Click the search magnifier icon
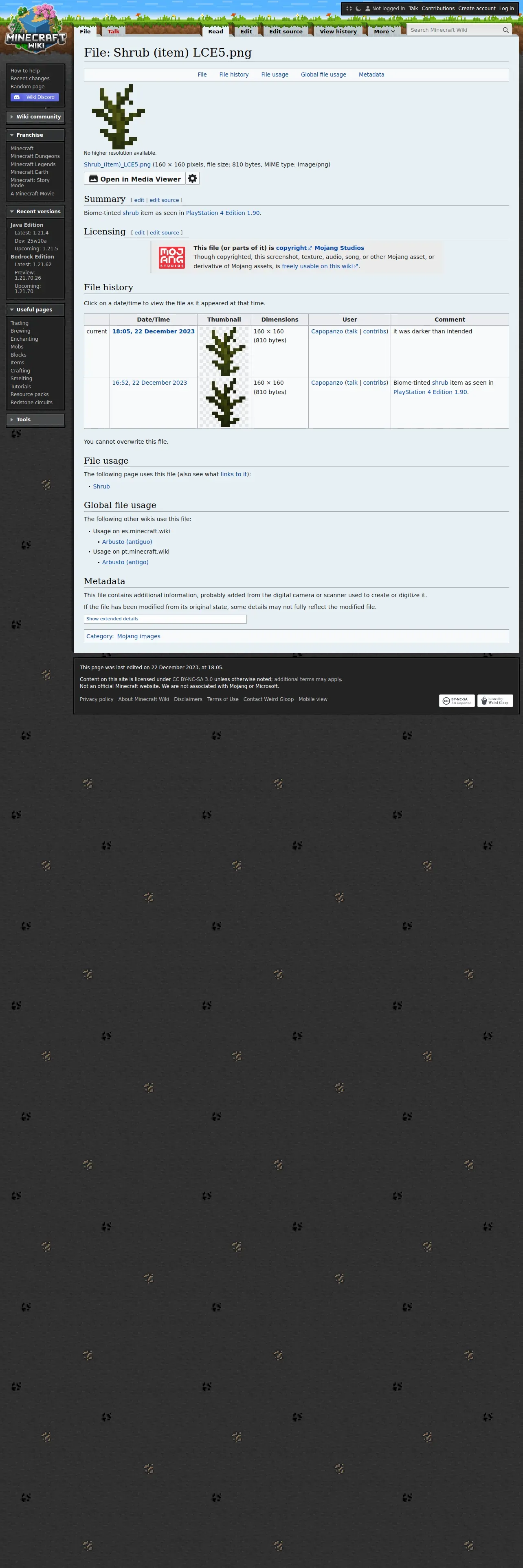 tap(505, 30)
